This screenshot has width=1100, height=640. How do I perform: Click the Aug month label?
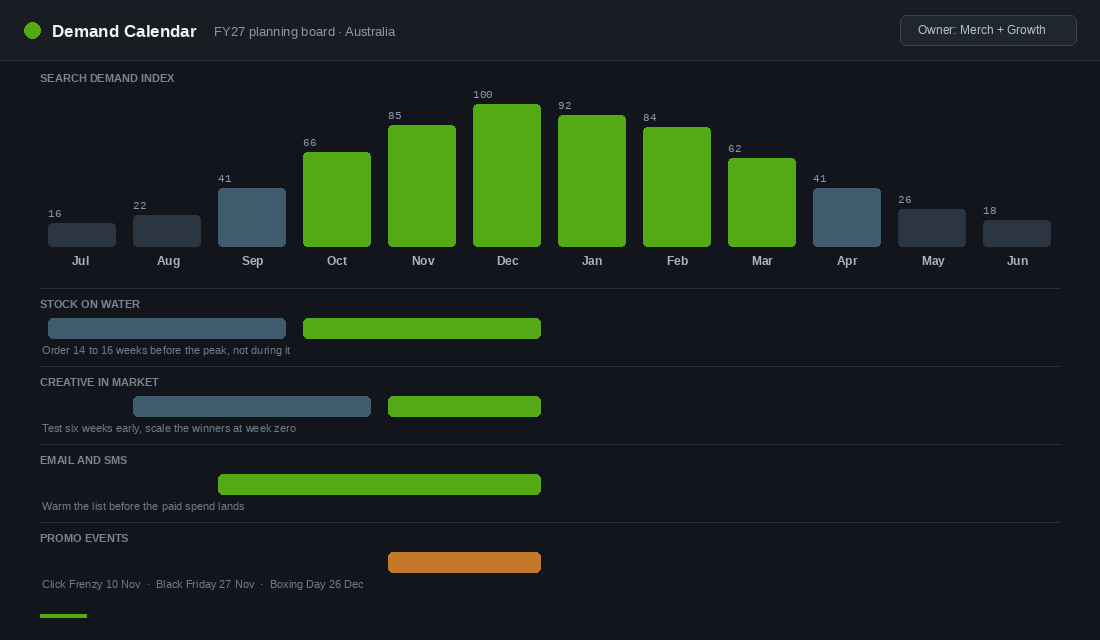[168, 261]
